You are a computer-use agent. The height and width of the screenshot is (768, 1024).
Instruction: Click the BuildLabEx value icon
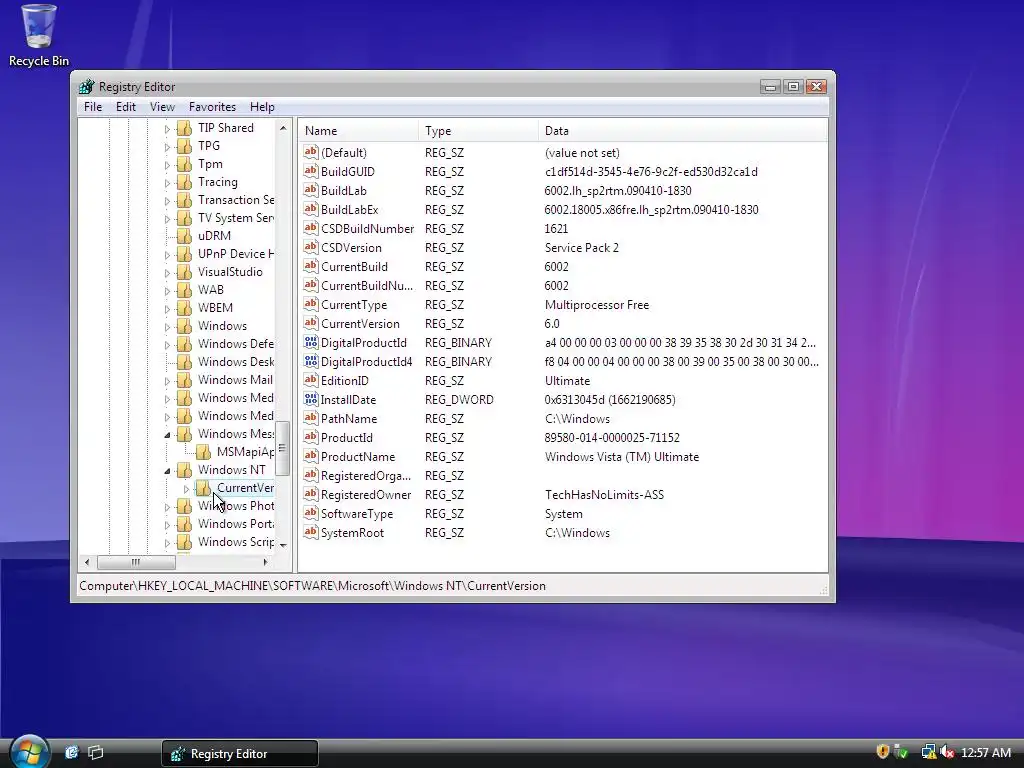(x=311, y=209)
